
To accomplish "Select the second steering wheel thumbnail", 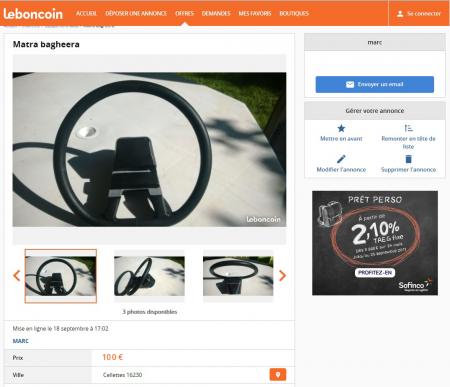I will pyautogui.click(x=149, y=276).
